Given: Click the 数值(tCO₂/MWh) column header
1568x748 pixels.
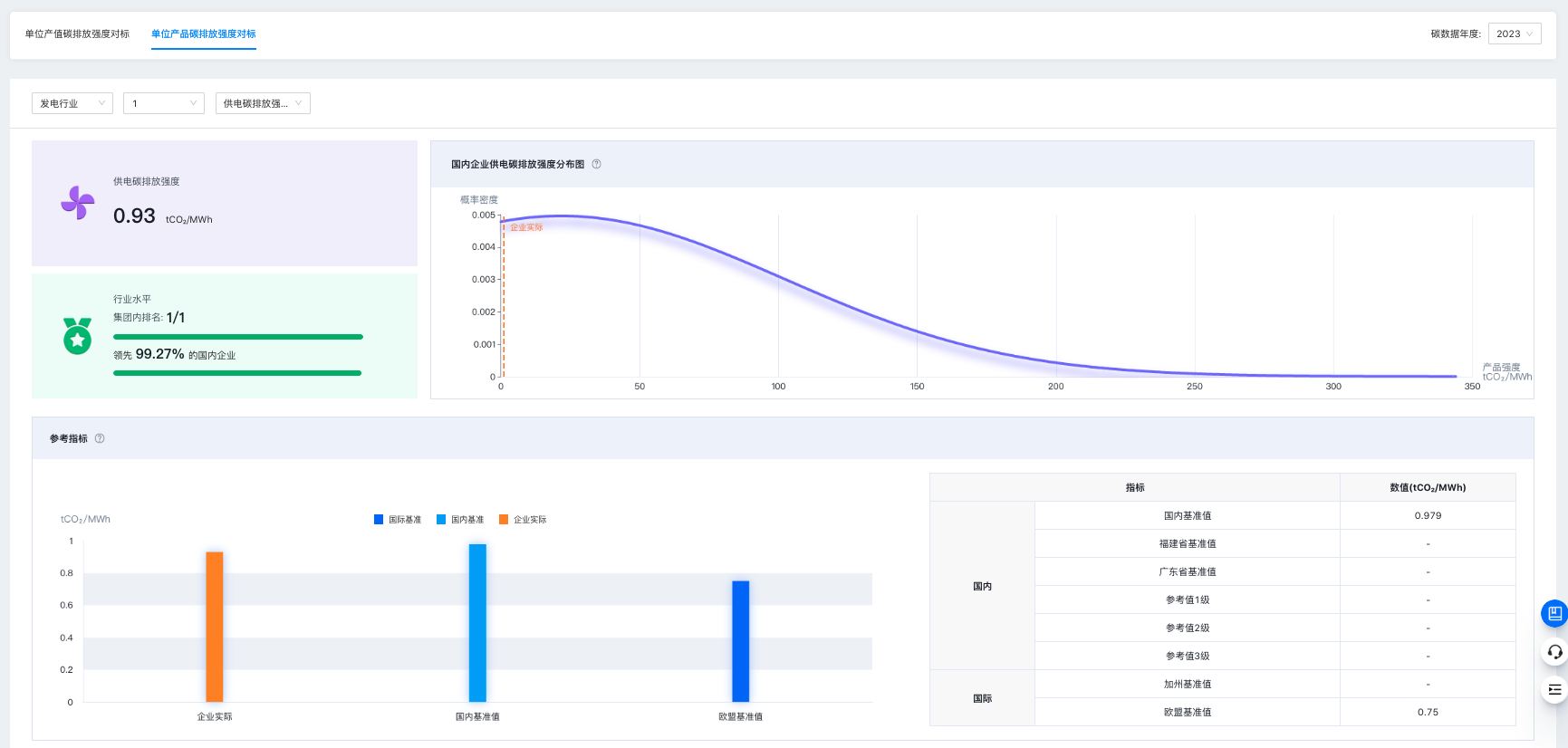Looking at the screenshot, I should click(1428, 487).
